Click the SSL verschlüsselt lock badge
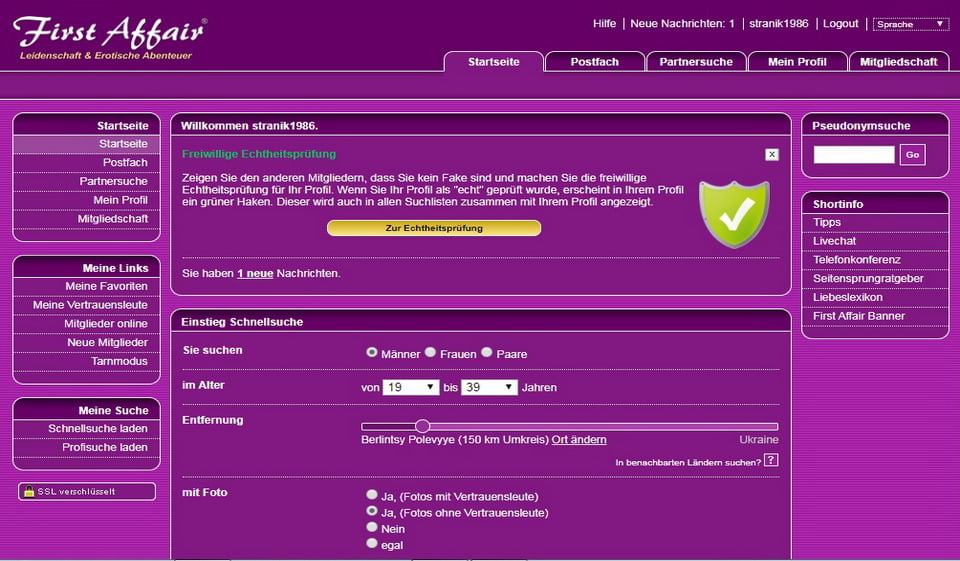The width and height of the screenshot is (960, 561). [x=87, y=491]
